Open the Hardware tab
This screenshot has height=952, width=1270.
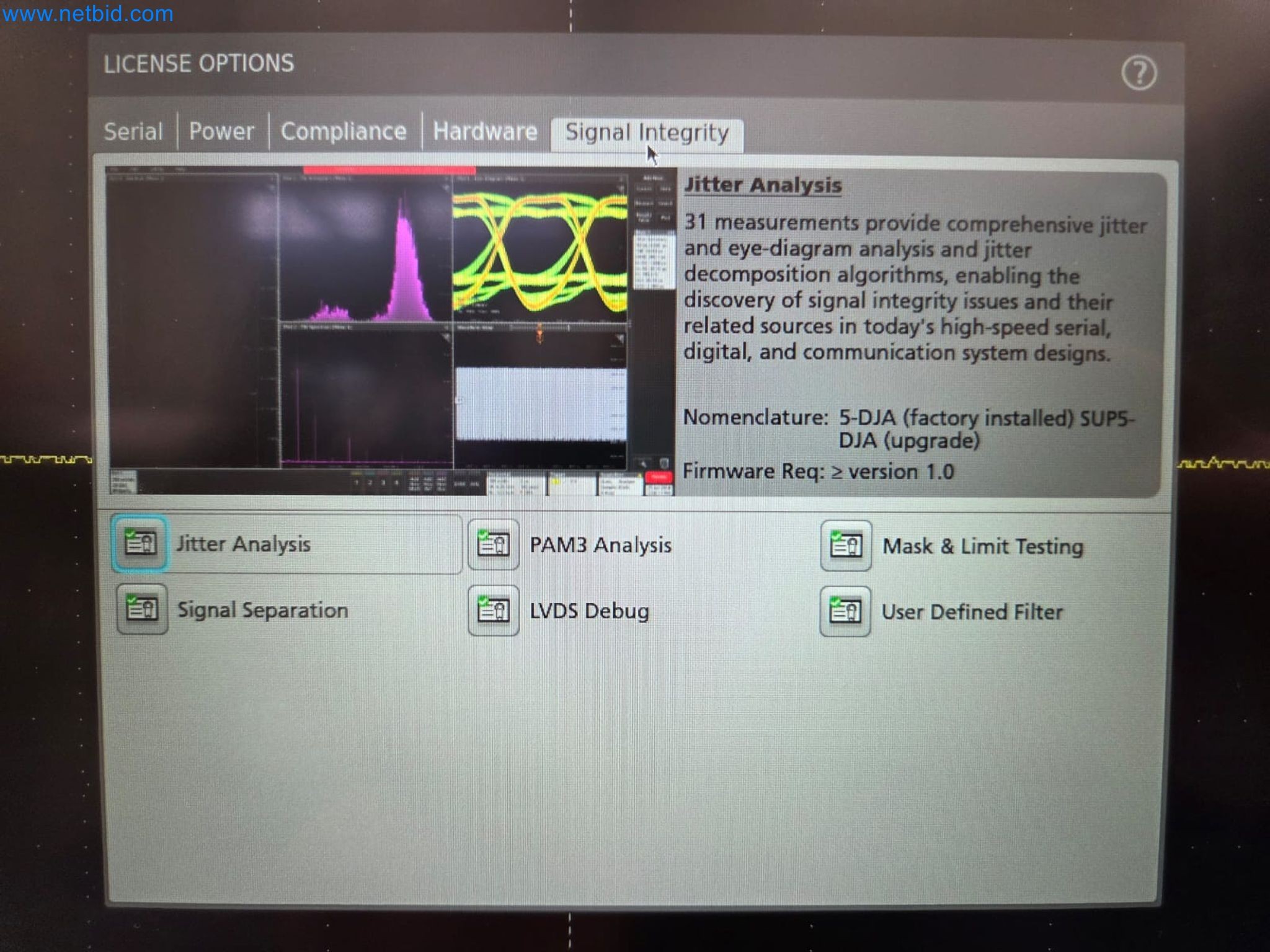pyautogui.click(x=485, y=131)
